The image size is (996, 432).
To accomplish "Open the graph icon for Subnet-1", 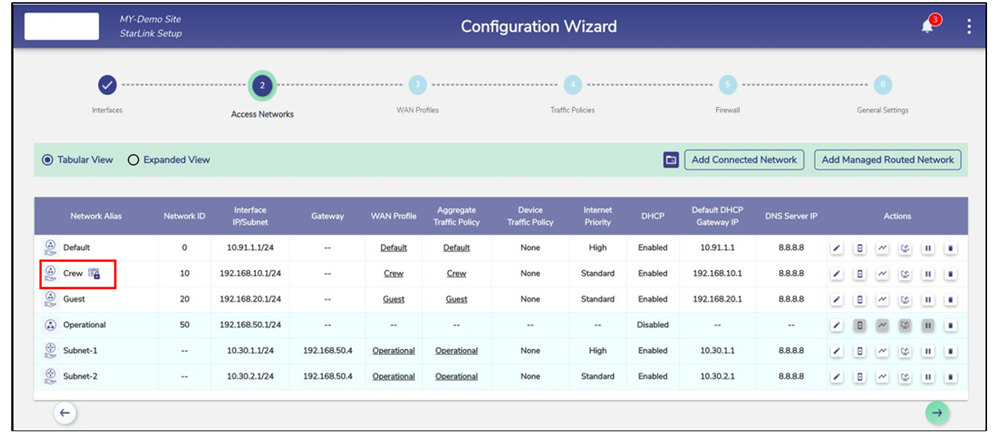I will (882, 351).
